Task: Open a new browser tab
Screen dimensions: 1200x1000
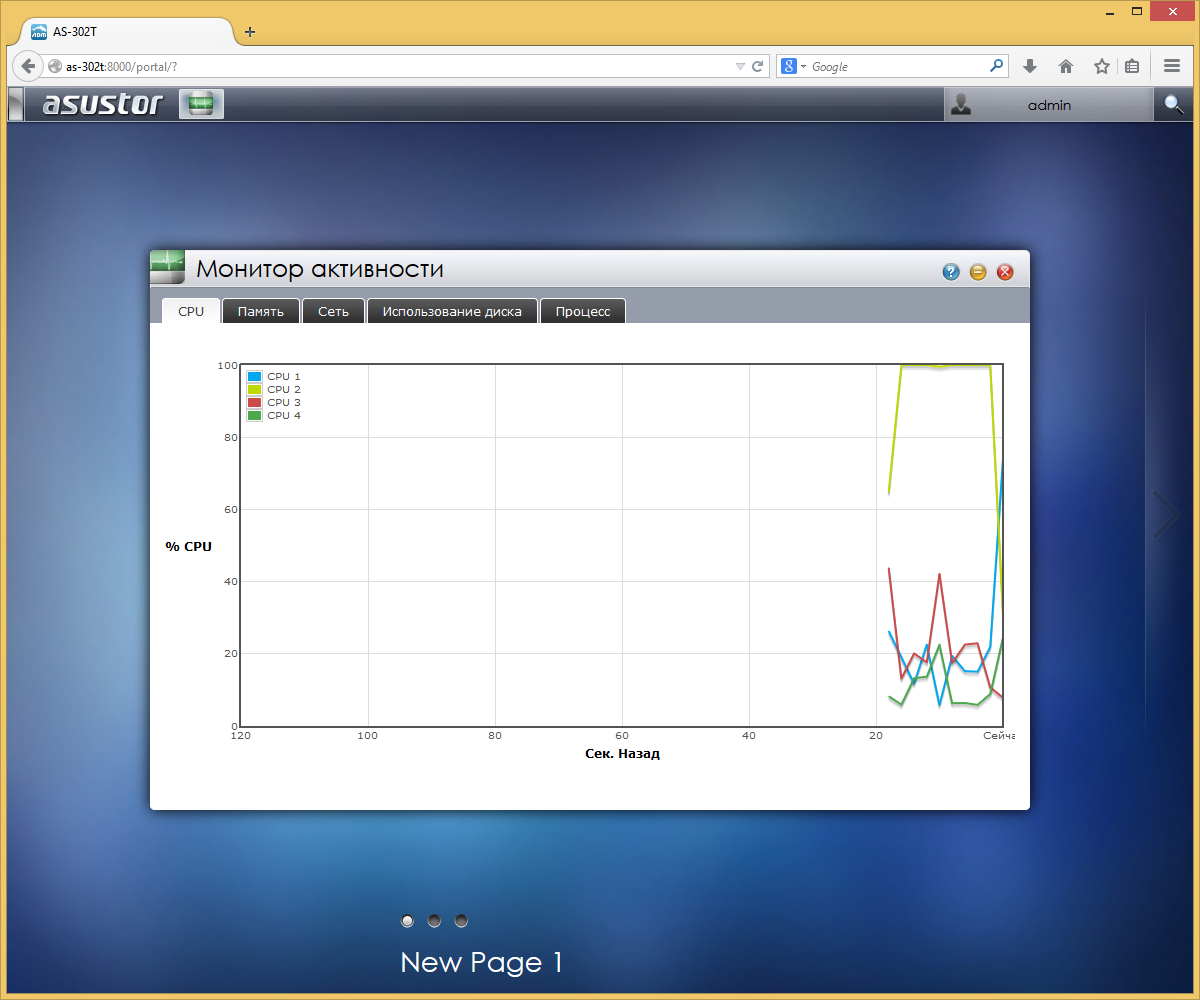Action: click(250, 31)
